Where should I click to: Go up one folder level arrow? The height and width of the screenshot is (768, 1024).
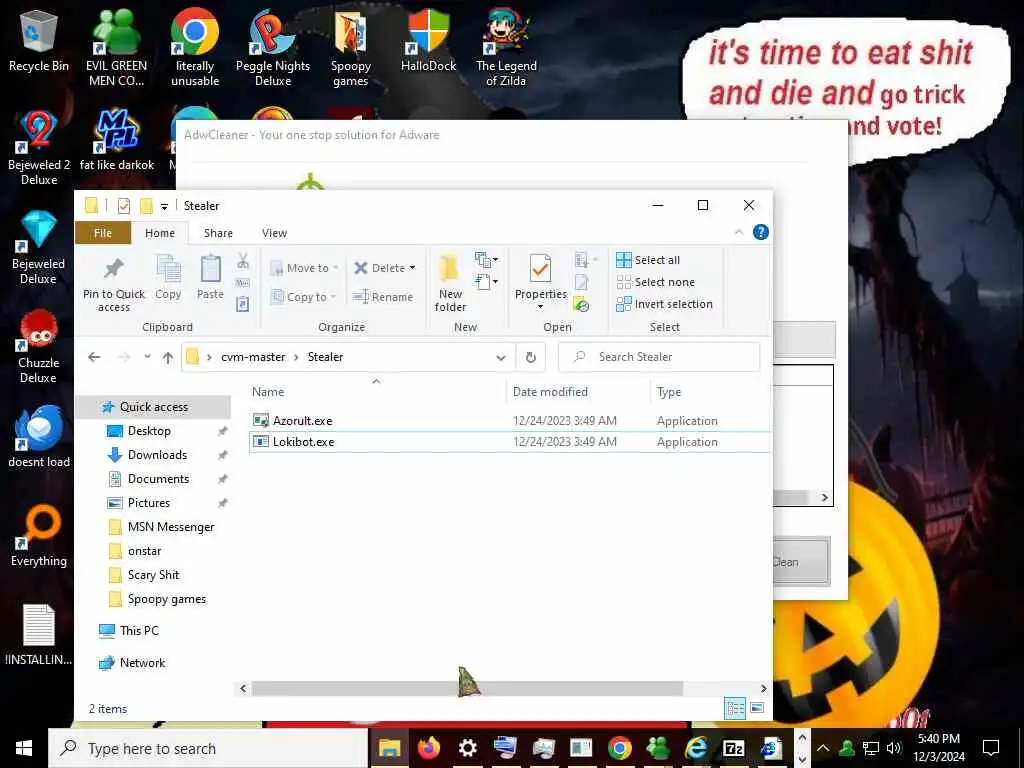coord(168,357)
